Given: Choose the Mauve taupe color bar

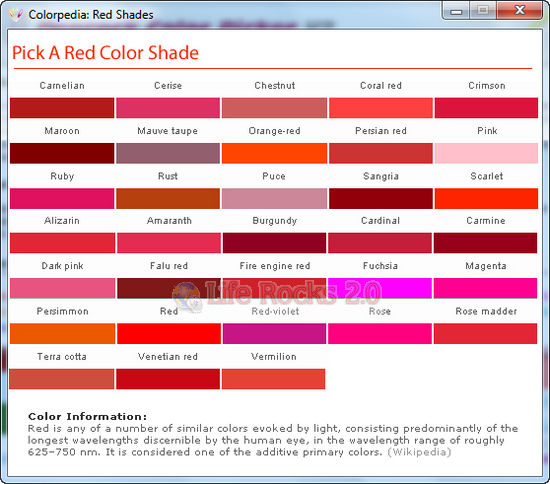Looking at the screenshot, I should pos(168,153).
